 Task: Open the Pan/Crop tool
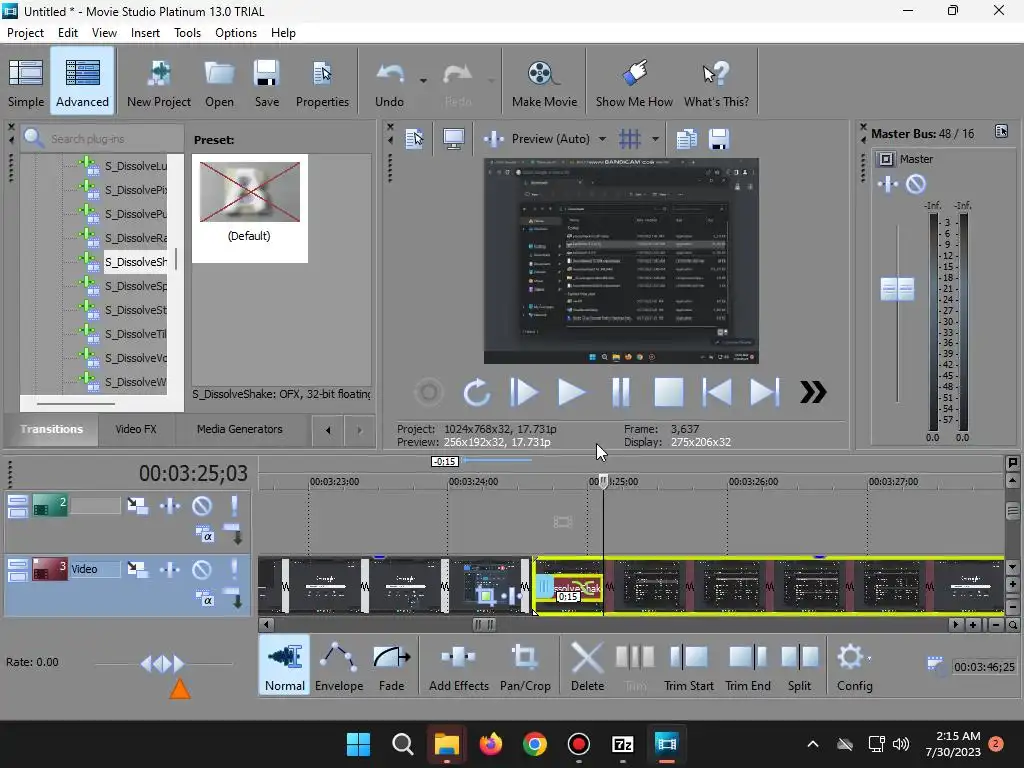click(x=525, y=667)
